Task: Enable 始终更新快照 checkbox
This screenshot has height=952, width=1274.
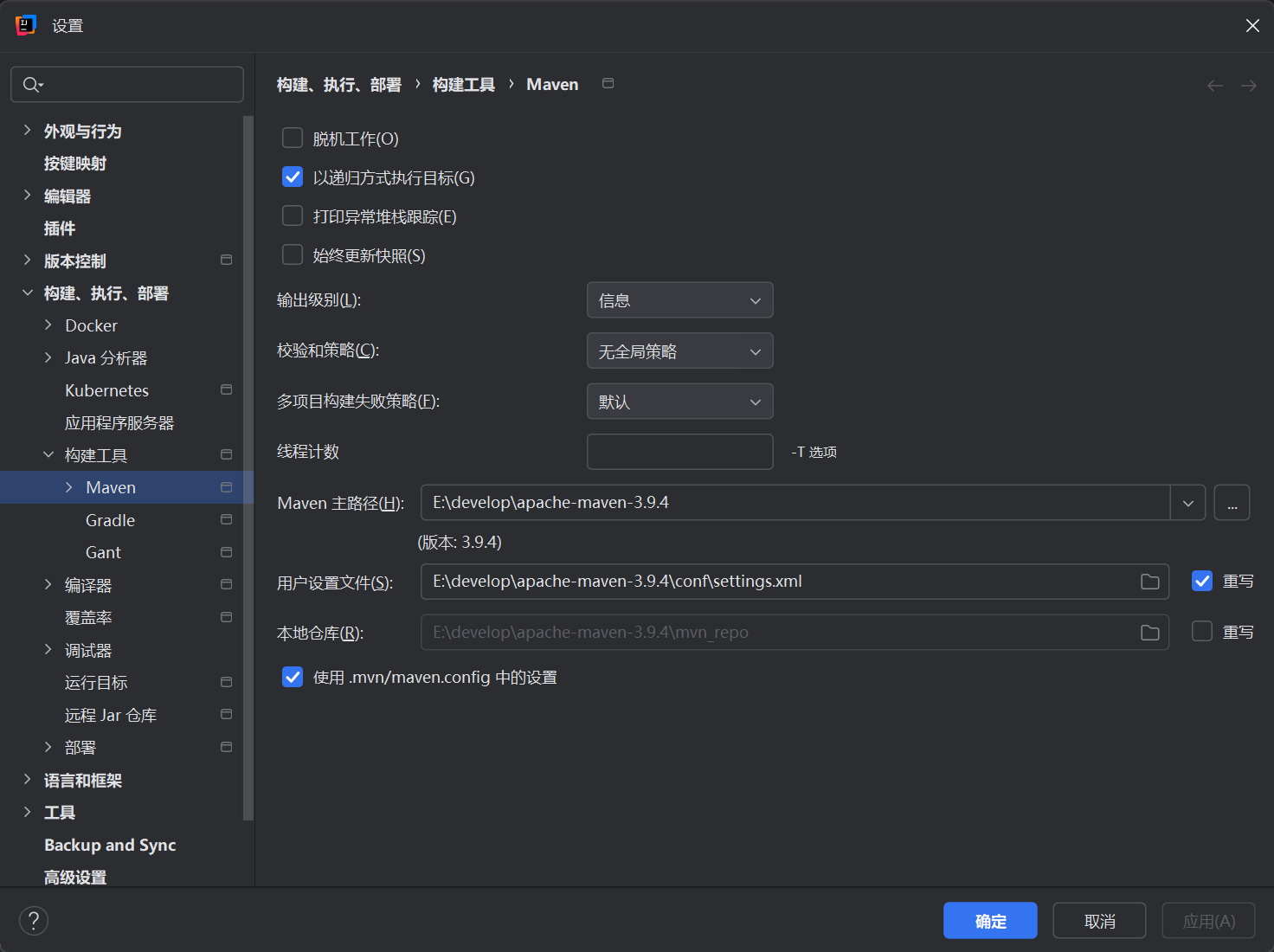Action: (x=293, y=255)
